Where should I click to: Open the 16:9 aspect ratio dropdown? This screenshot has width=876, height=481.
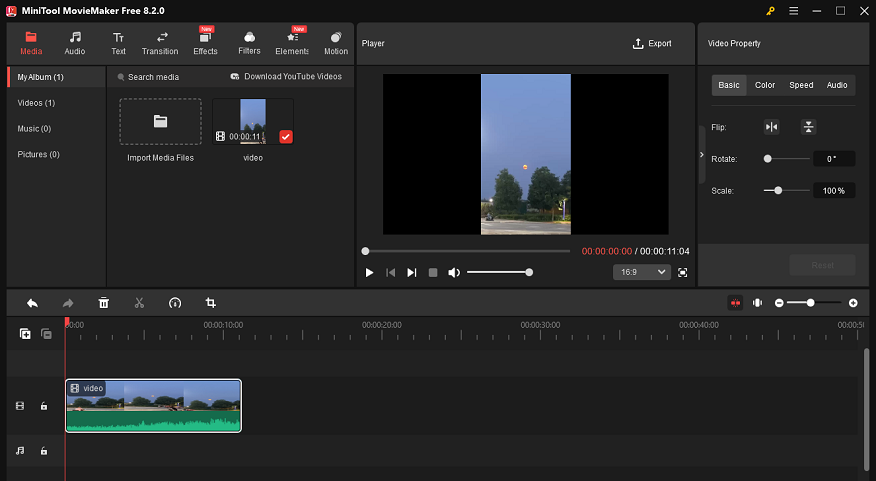pos(642,272)
